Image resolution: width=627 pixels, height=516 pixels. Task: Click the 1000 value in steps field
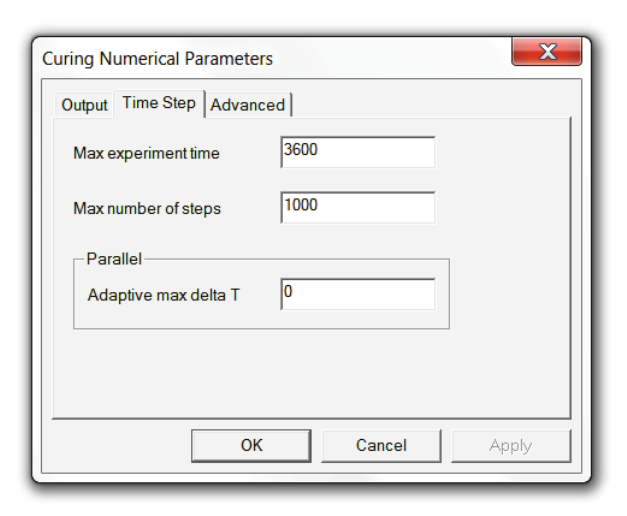pyautogui.click(x=301, y=205)
